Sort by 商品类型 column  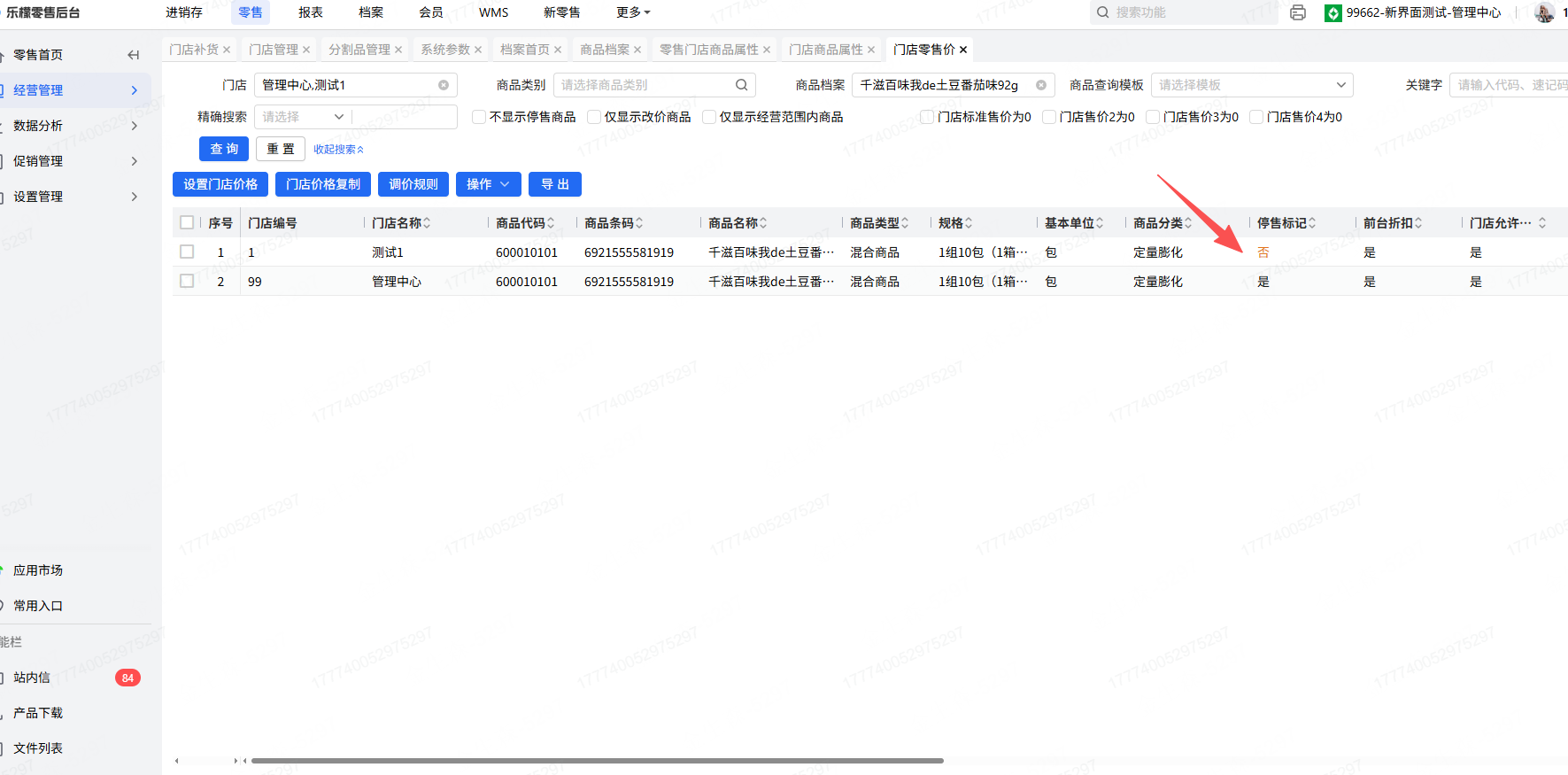[905, 223]
